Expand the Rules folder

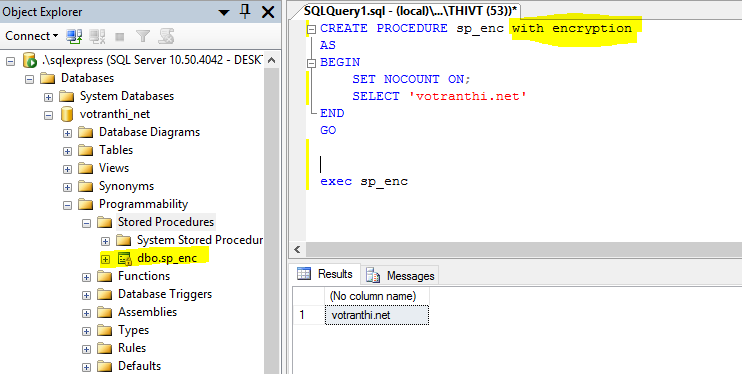pos(86,349)
